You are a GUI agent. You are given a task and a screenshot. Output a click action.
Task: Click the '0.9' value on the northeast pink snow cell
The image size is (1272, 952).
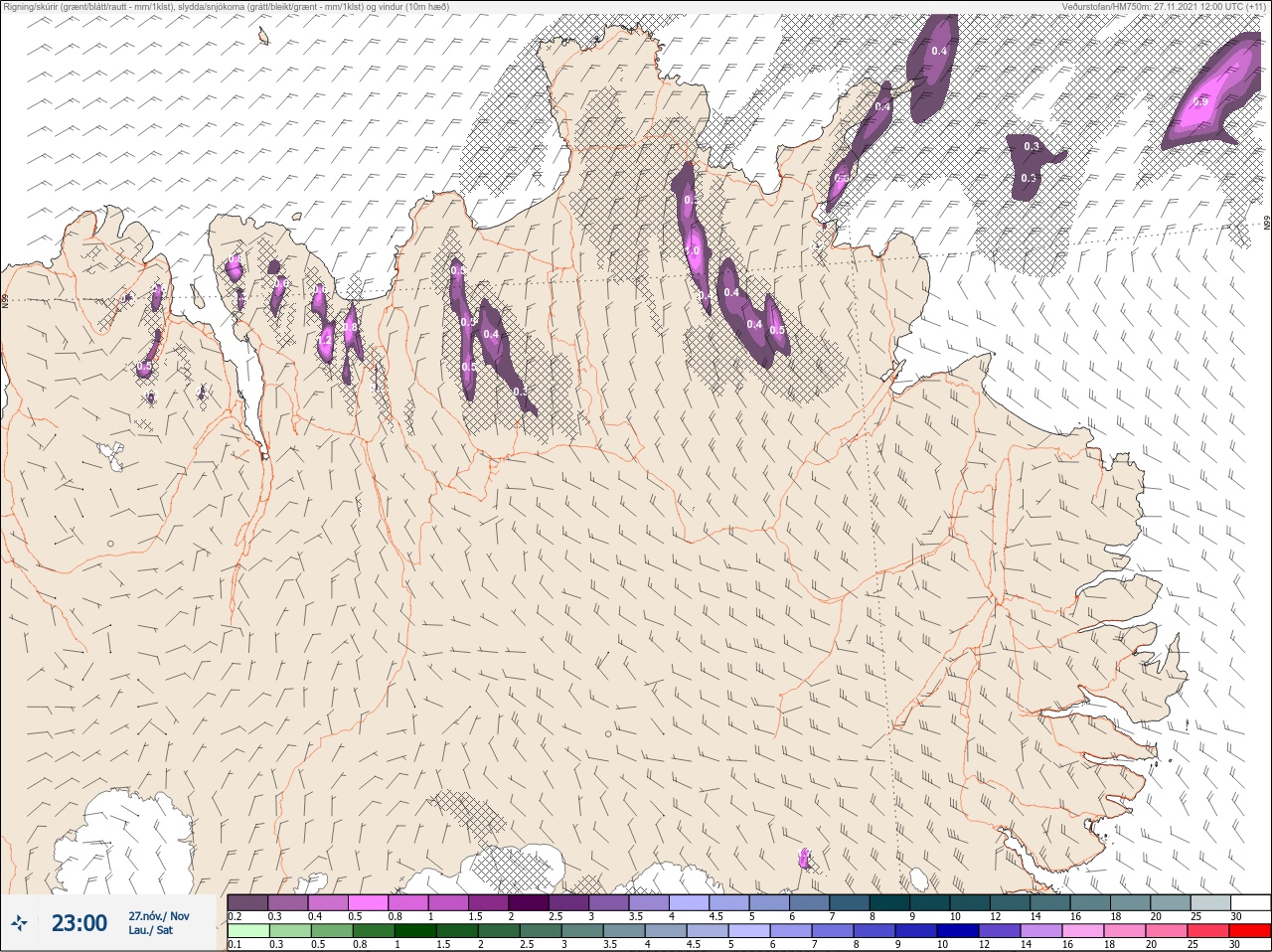coord(1200,101)
